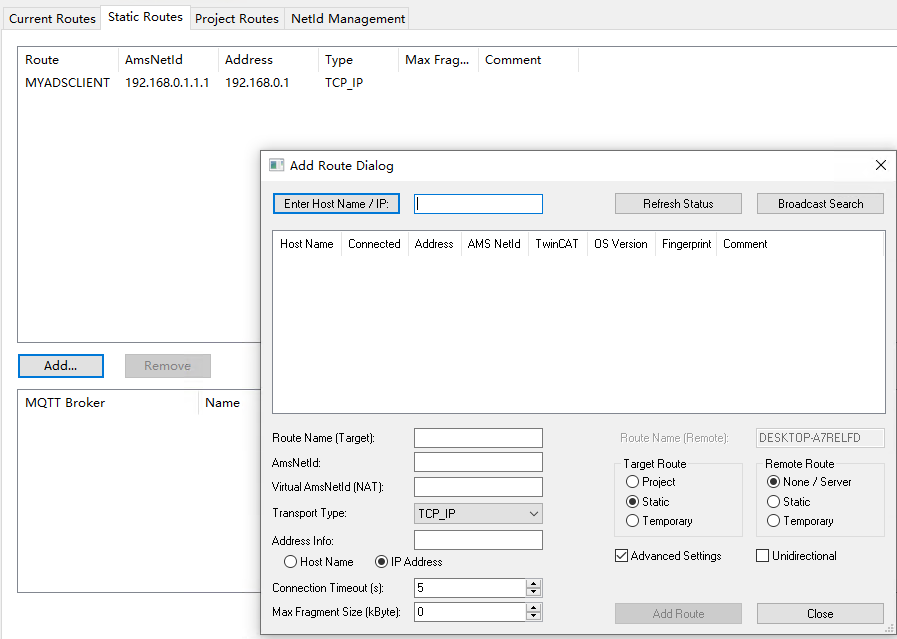Click the Refresh Status button
Image resolution: width=897 pixels, height=639 pixels.
(x=678, y=204)
